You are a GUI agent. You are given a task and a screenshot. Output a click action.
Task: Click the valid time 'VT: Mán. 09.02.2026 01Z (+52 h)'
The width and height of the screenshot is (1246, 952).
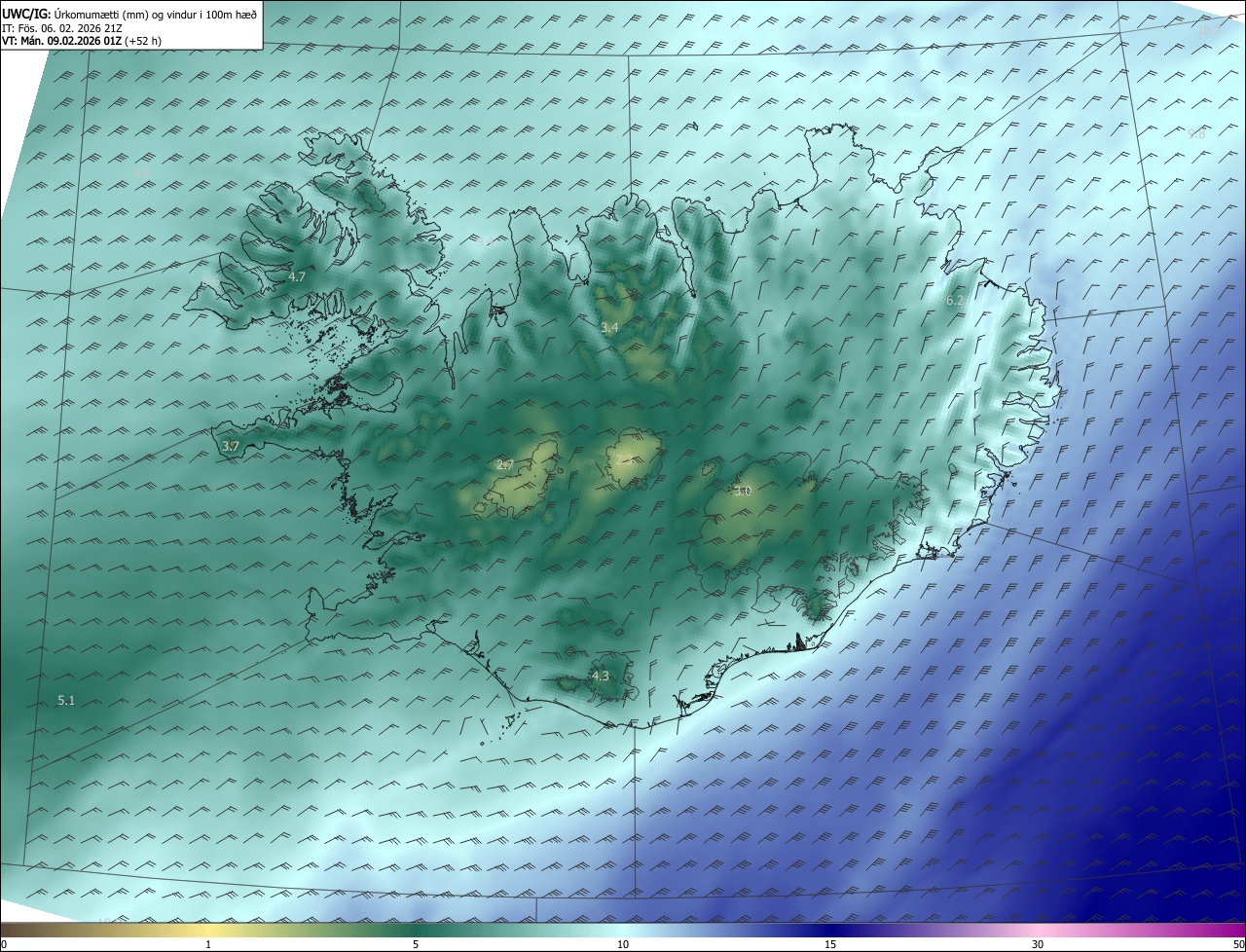[81, 41]
